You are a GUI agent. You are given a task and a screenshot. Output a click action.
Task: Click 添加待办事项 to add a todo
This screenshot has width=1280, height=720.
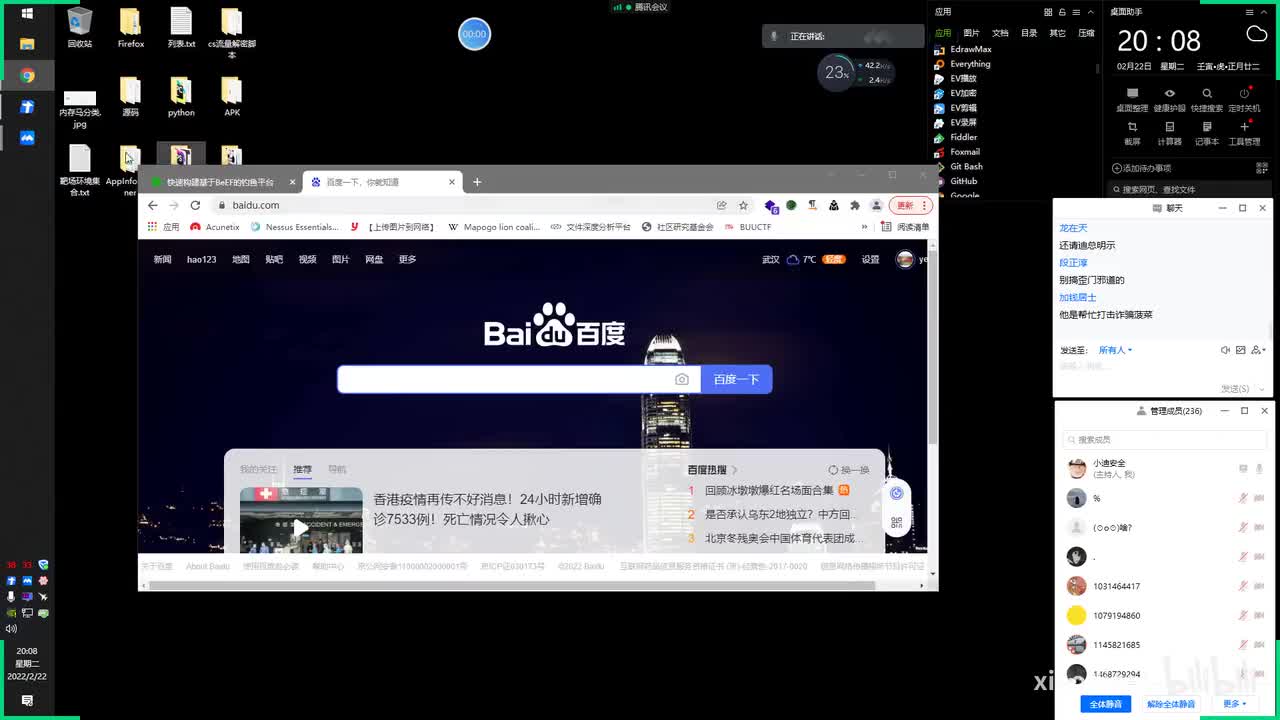point(1141,168)
